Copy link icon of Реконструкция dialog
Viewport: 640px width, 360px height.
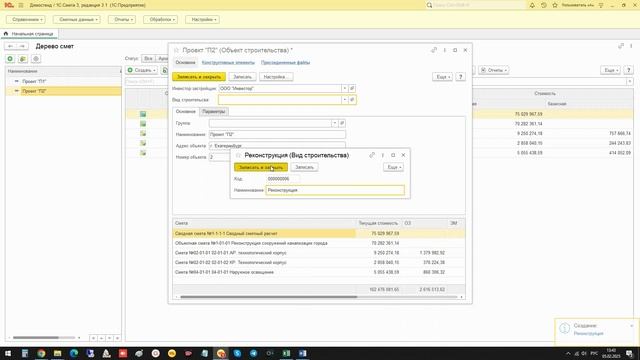click(372, 155)
